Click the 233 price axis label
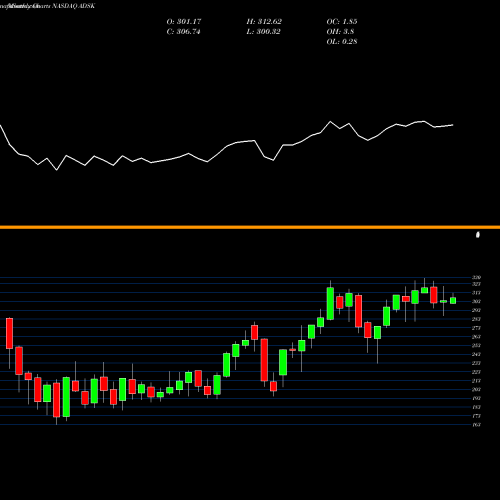 476,363
